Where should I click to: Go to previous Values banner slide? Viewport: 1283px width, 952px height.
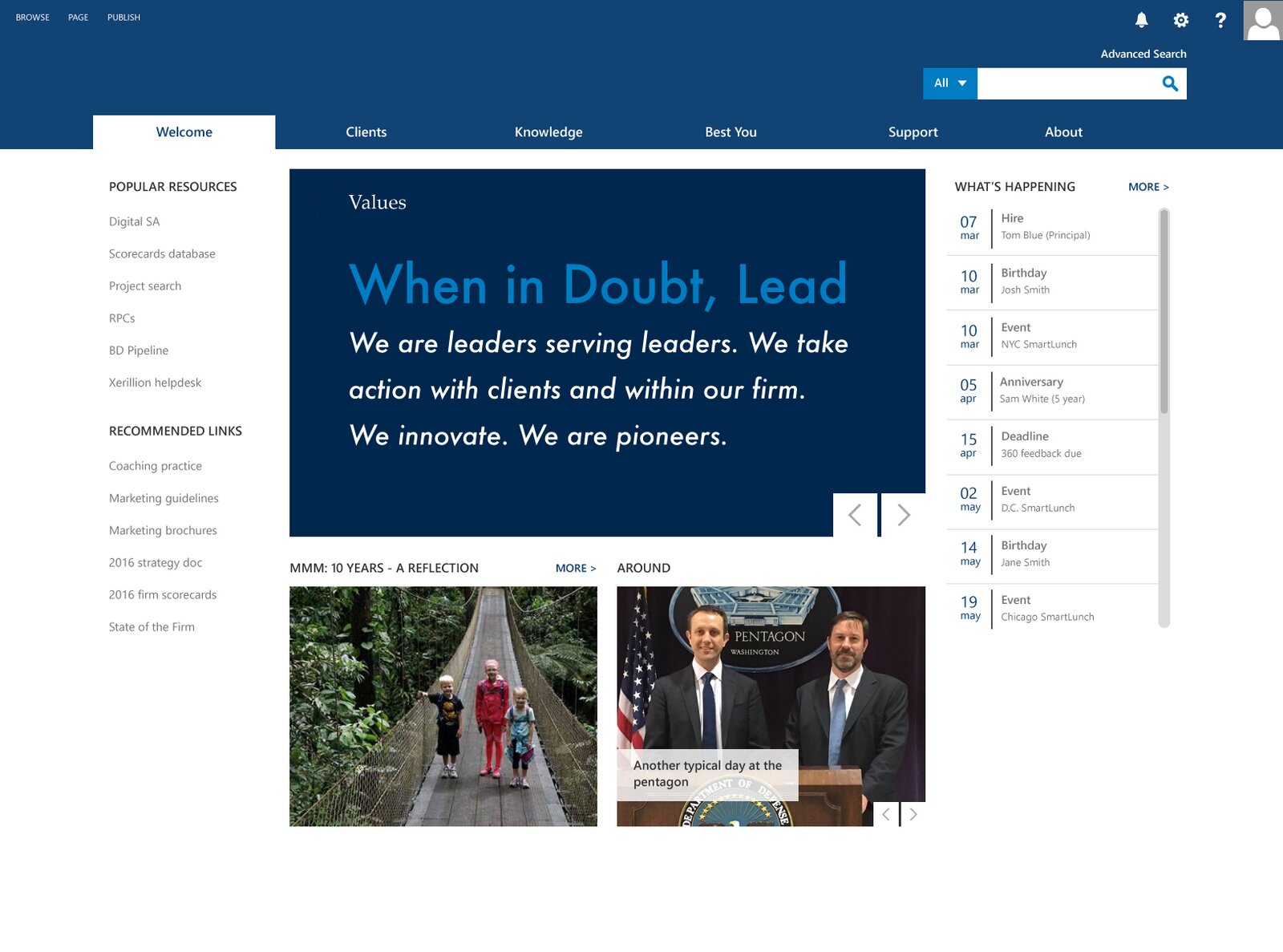[855, 515]
